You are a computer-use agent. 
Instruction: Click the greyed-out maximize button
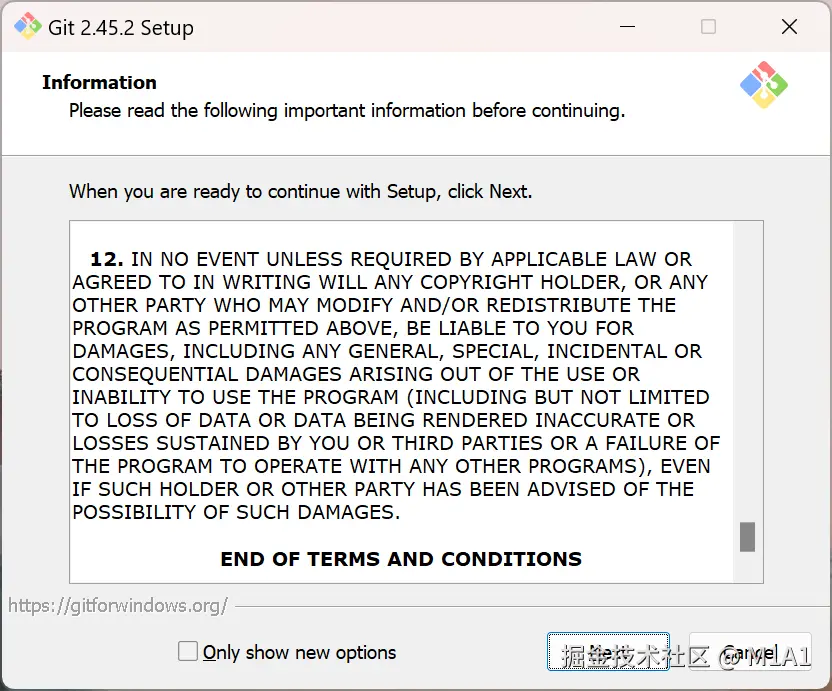[708, 27]
